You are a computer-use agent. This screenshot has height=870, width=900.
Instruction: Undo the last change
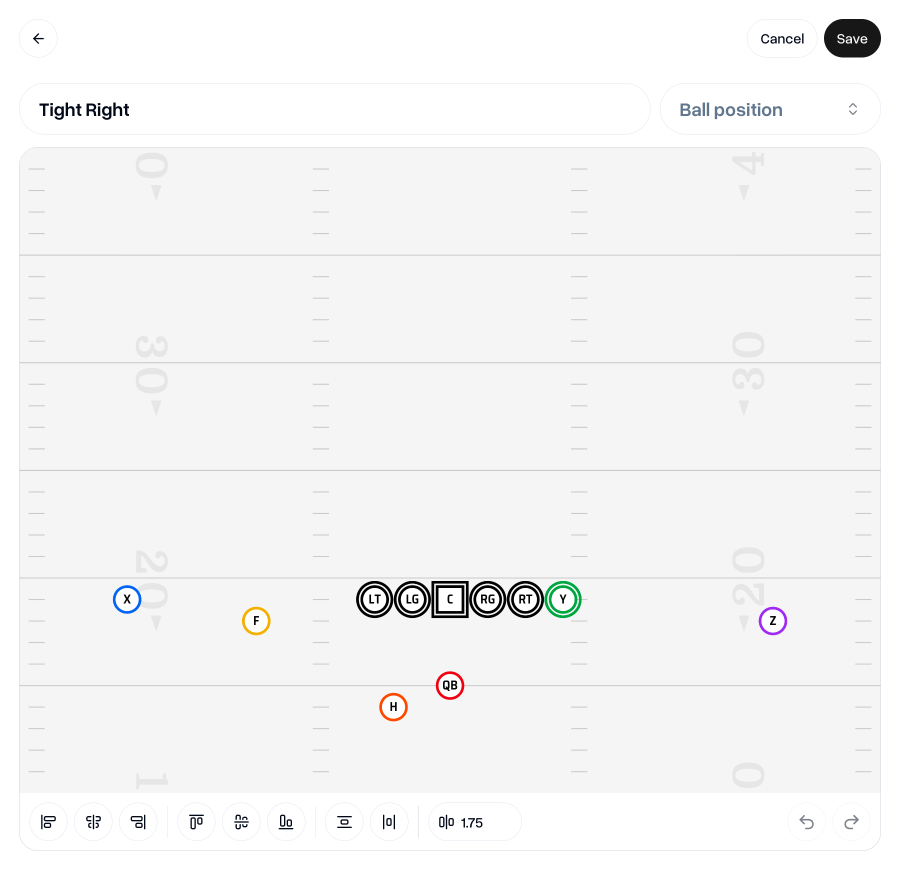[x=807, y=822]
